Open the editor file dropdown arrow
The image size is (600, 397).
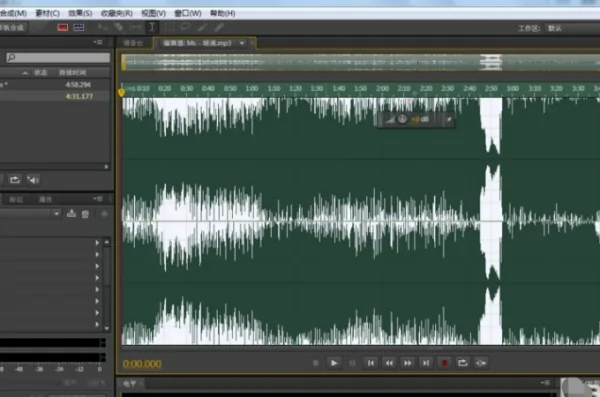[x=242, y=43]
